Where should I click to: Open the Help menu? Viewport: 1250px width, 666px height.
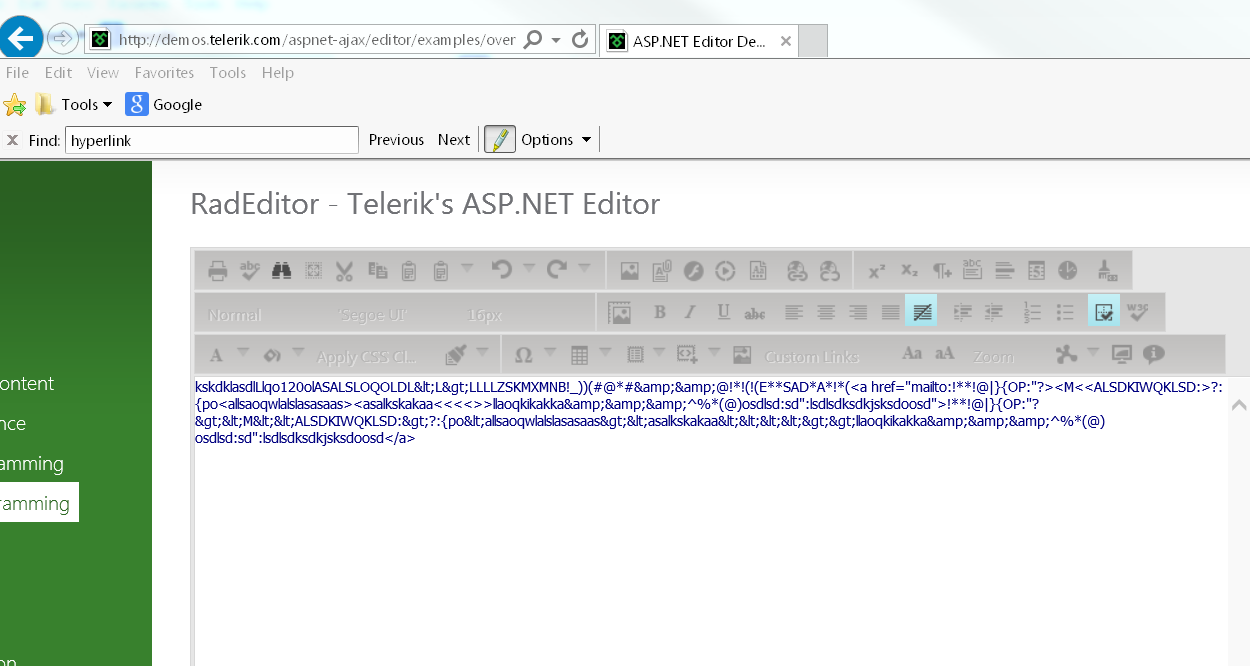point(278,73)
